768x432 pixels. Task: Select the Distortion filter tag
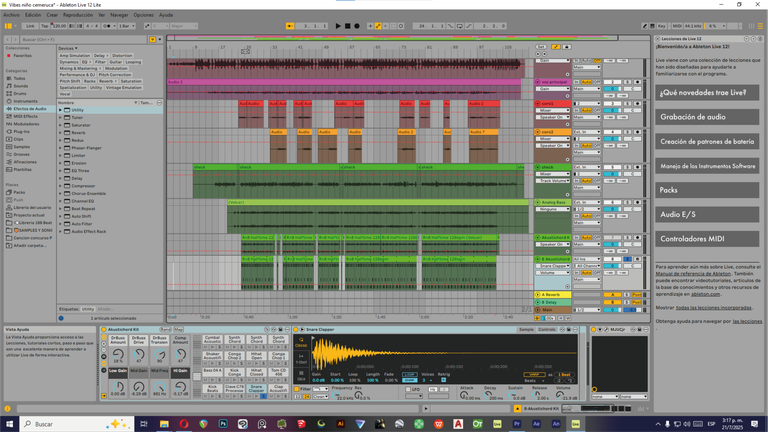pyautogui.click(x=122, y=56)
